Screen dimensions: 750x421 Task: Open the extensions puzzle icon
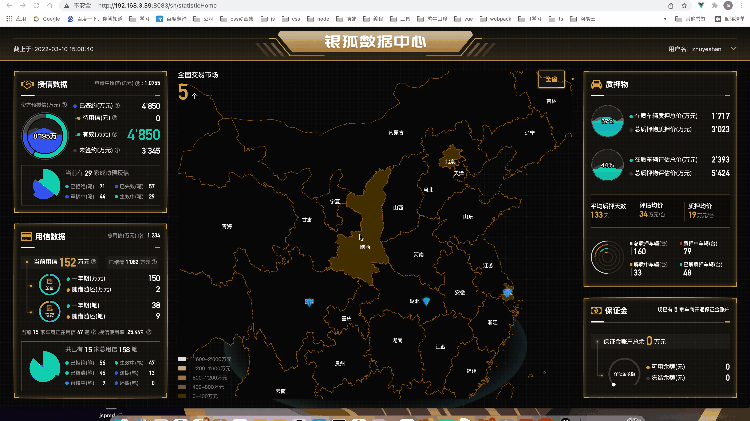(x=715, y=6)
